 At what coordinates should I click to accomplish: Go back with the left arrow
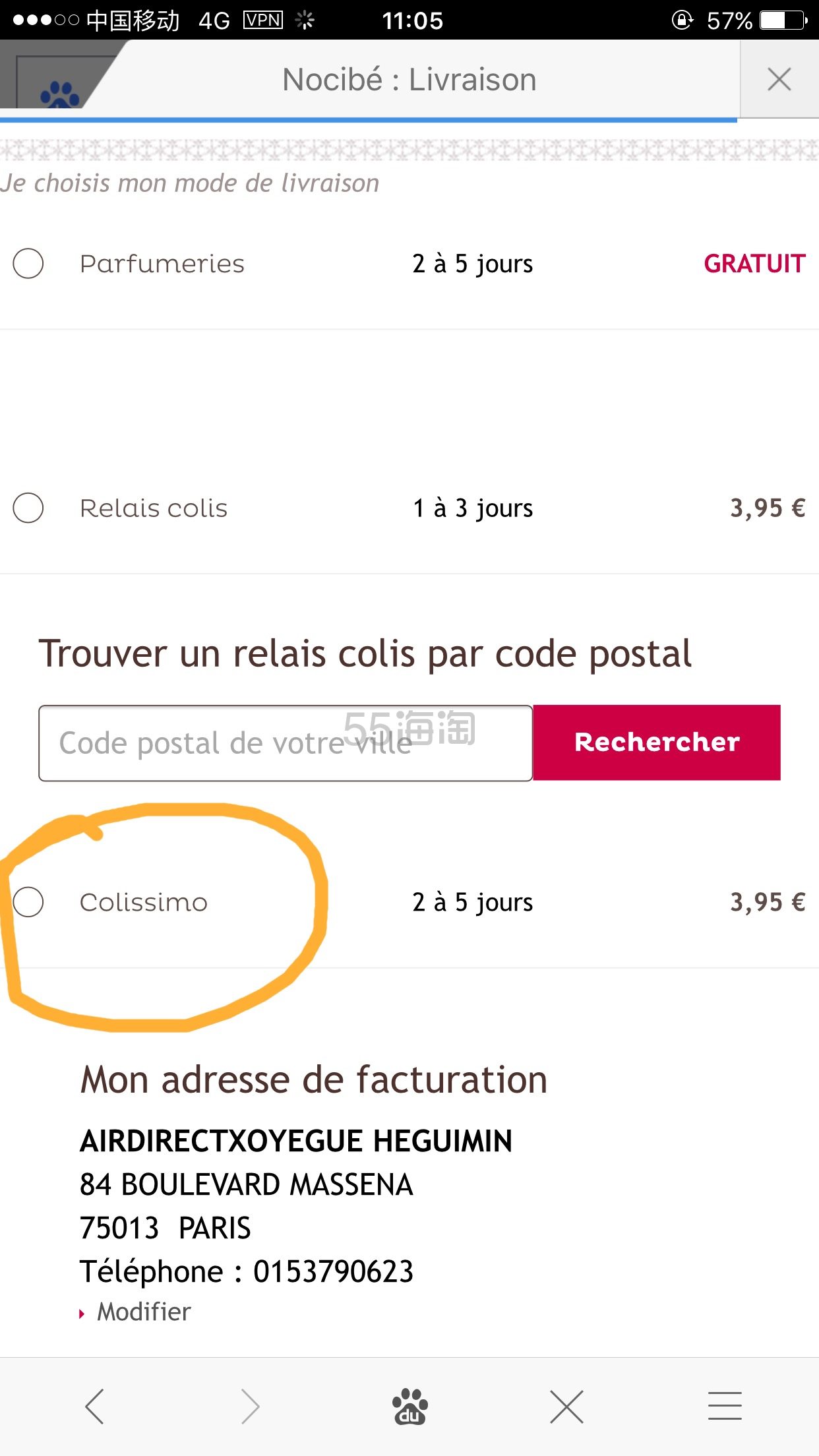click(x=95, y=1407)
